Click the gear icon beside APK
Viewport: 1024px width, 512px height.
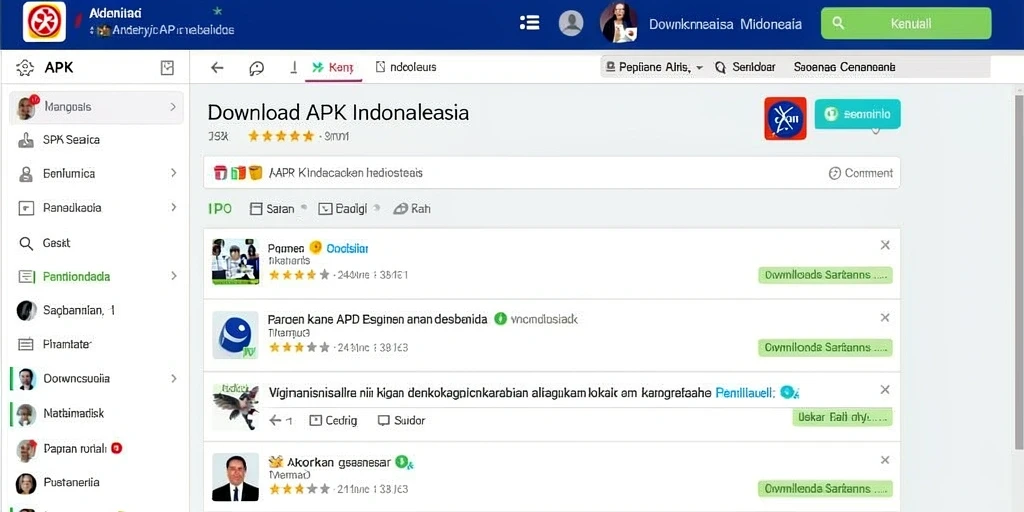(x=25, y=67)
